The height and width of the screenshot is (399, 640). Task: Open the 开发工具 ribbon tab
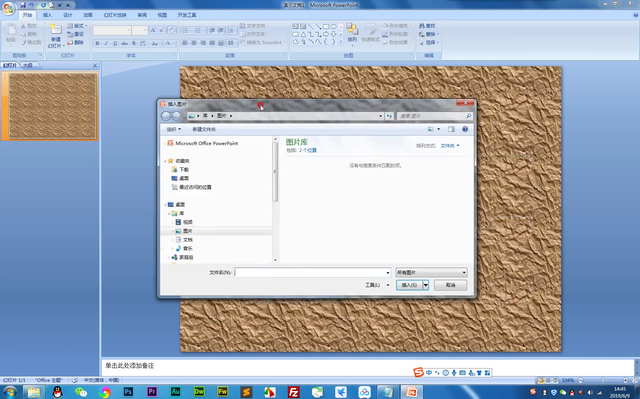tap(187, 15)
